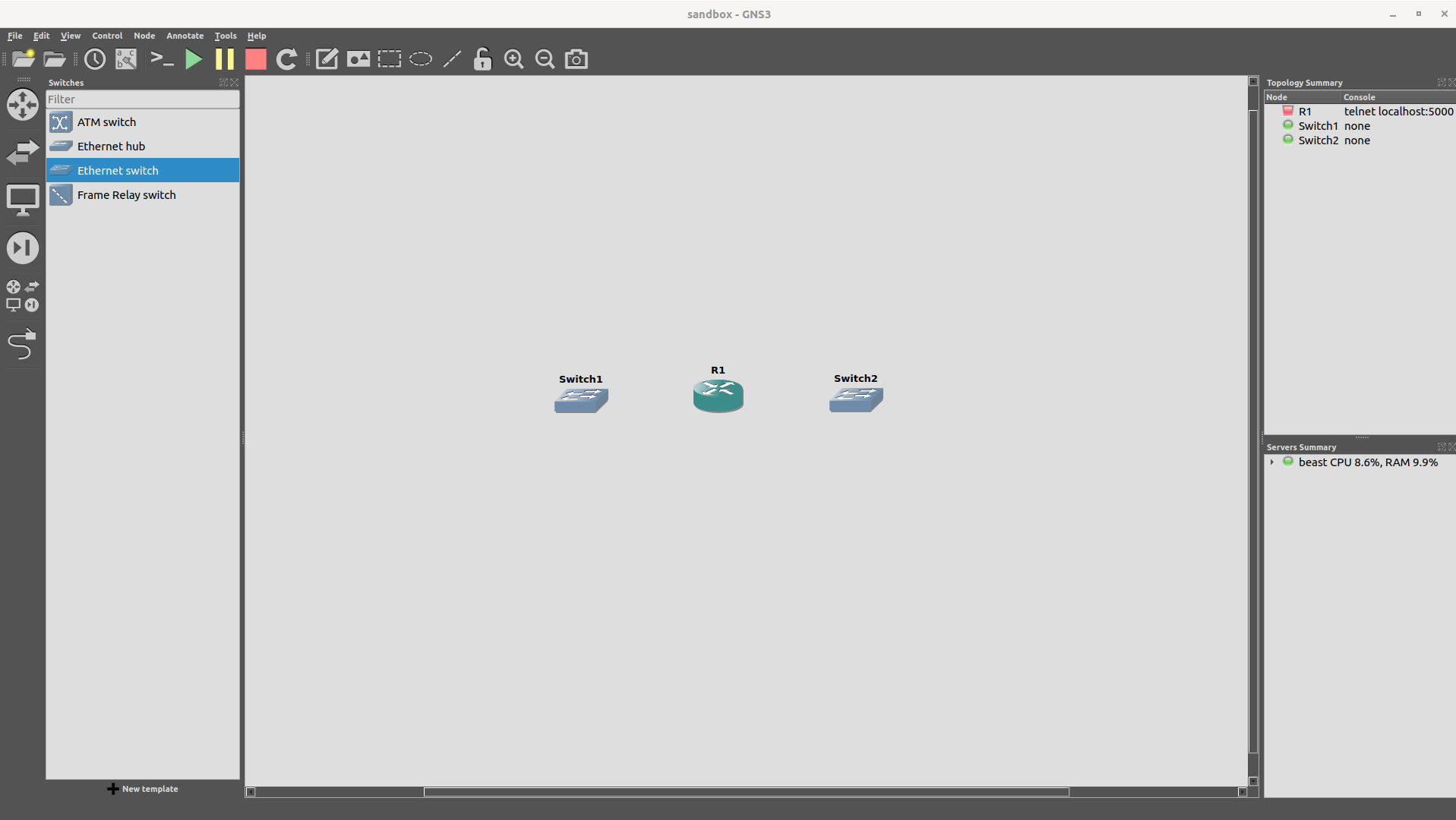Select beast CPU 8.6%, RAM 9.9% row
Screen dimensions: 1456x820
1360,462
